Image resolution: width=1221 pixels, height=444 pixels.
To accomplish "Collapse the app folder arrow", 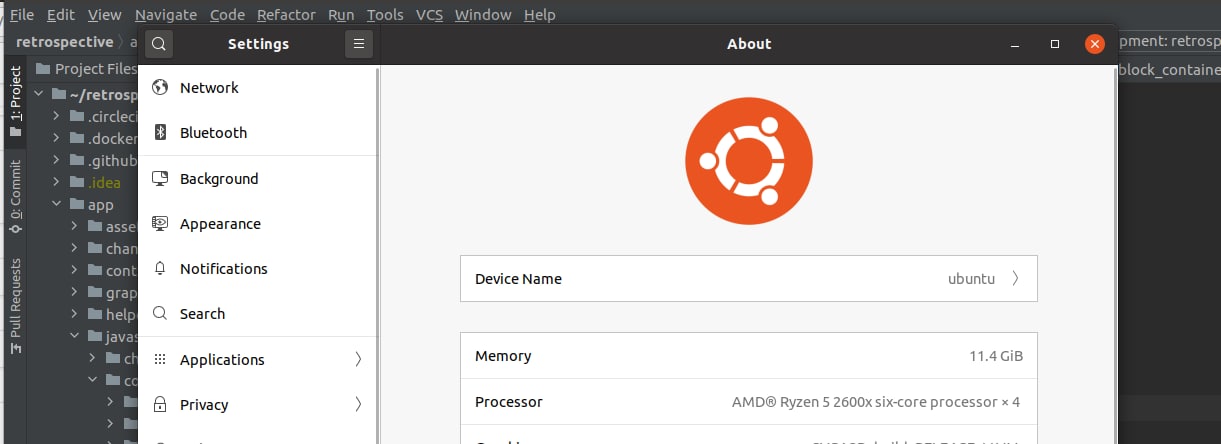I will click(56, 205).
